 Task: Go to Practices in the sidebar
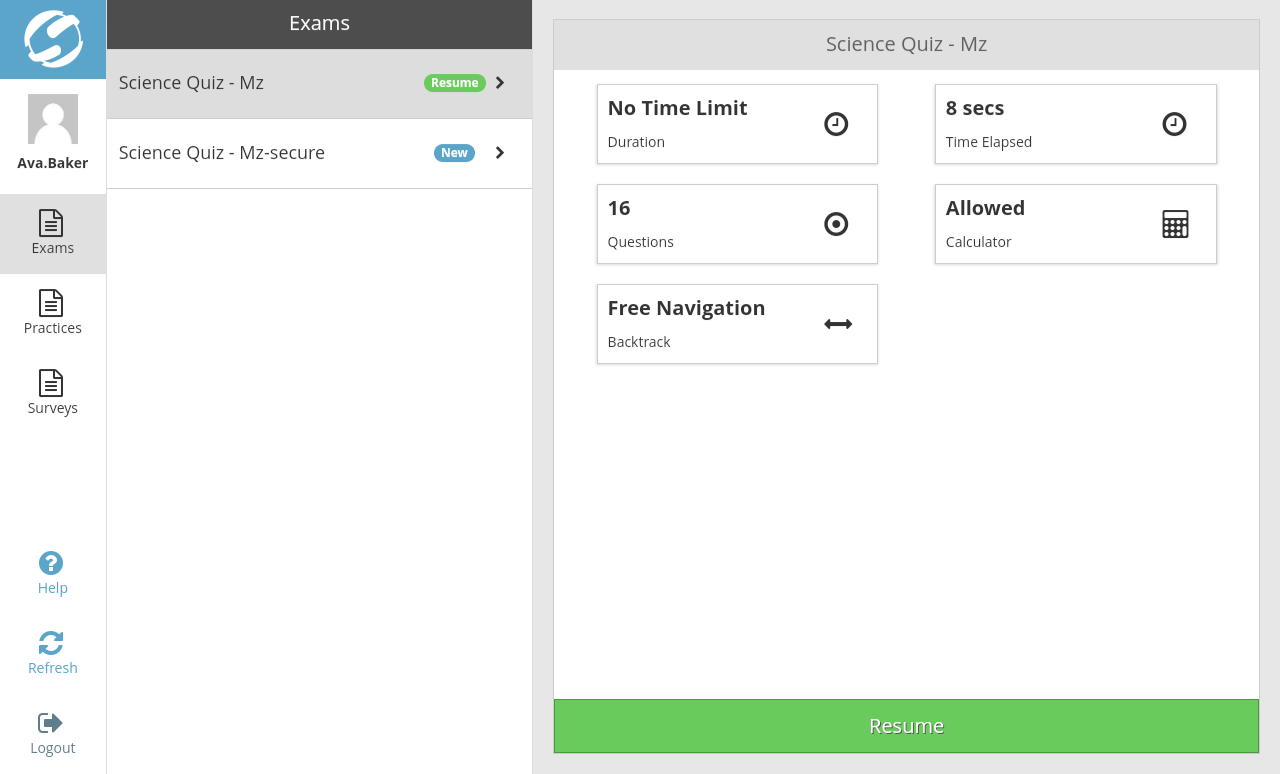pos(53,313)
